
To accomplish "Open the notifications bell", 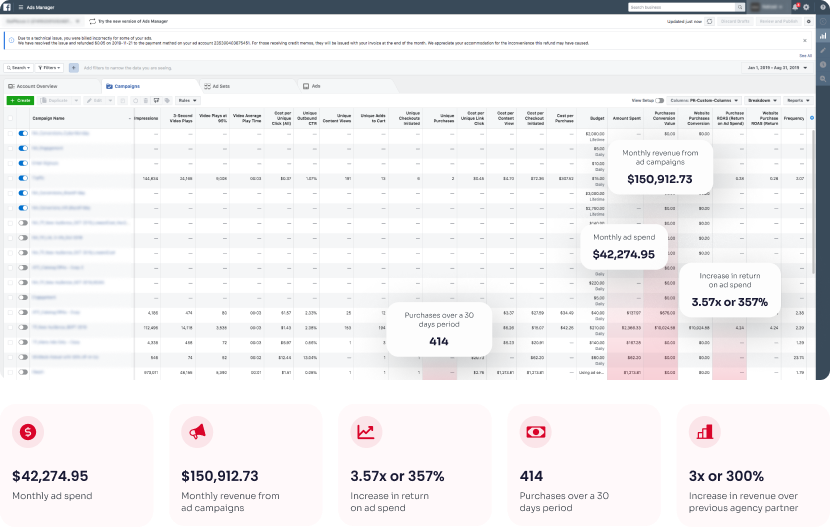I will 795,7.
